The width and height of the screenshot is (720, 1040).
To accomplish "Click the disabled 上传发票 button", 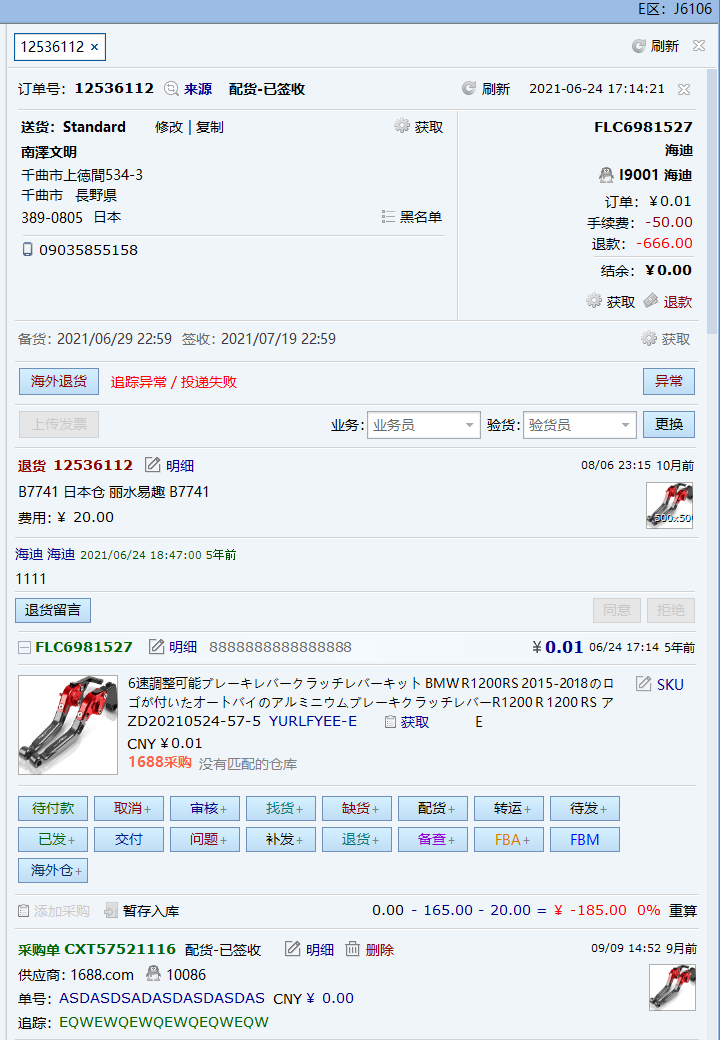I will click(x=58, y=424).
